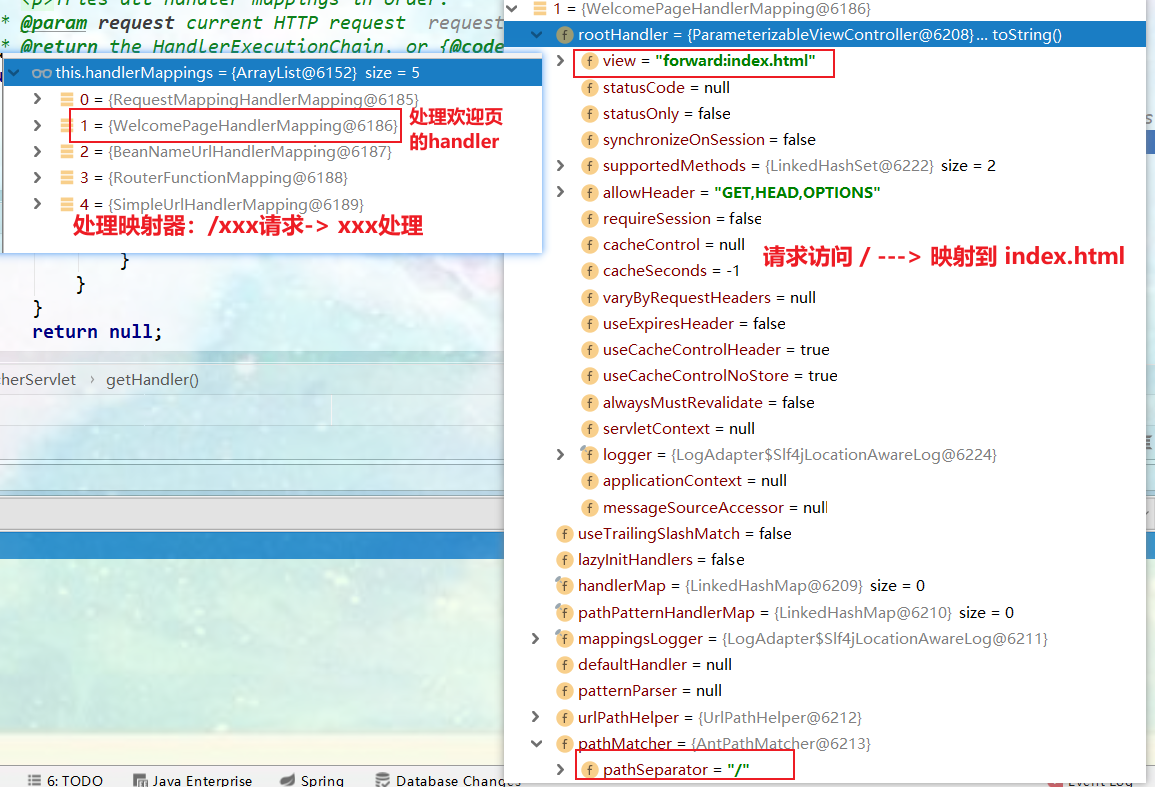Click the field icon beside pathPatternHandlerMap
1155x787 pixels.
click(564, 612)
